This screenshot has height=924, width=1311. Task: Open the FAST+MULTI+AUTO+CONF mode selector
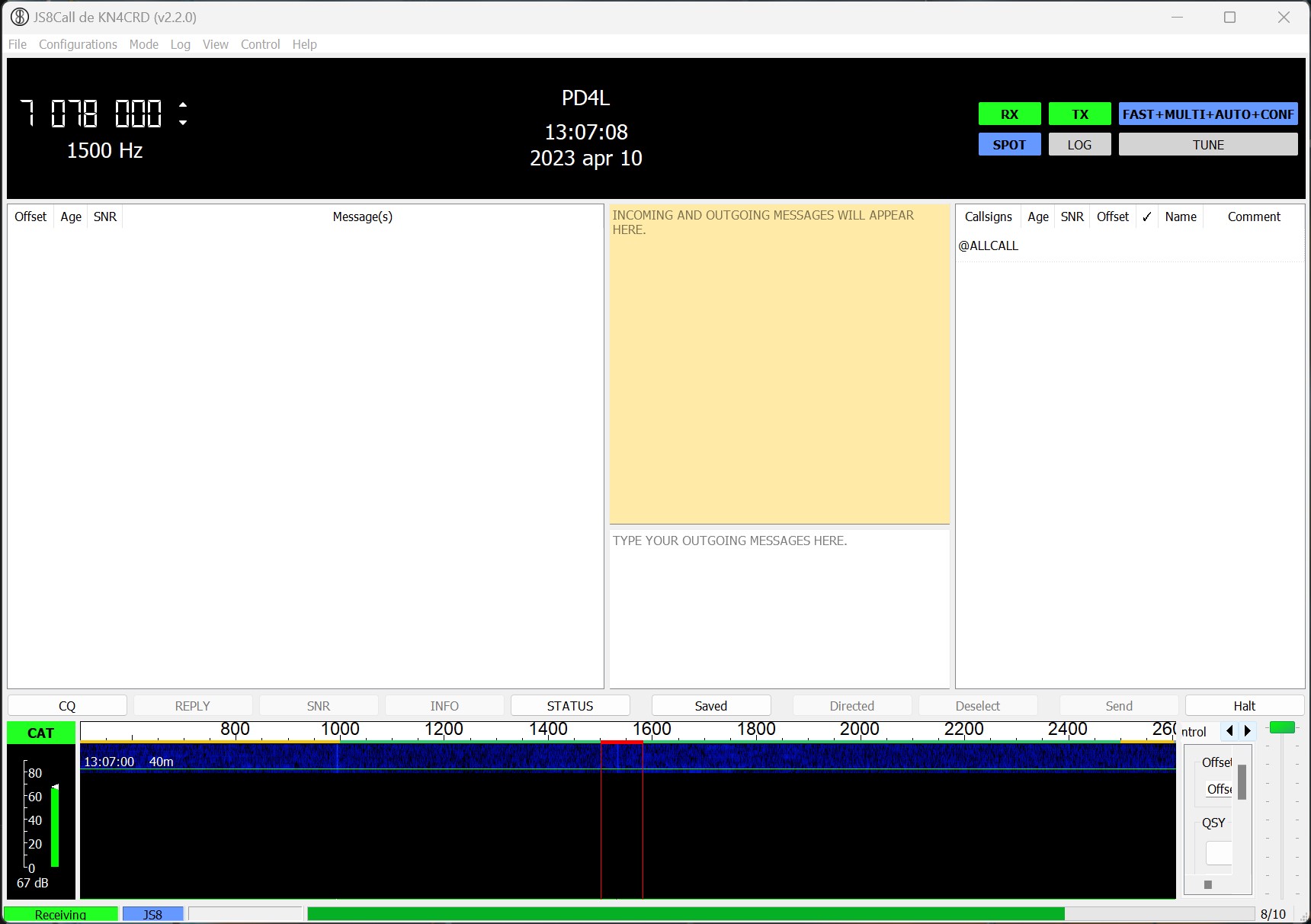[x=1207, y=114]
